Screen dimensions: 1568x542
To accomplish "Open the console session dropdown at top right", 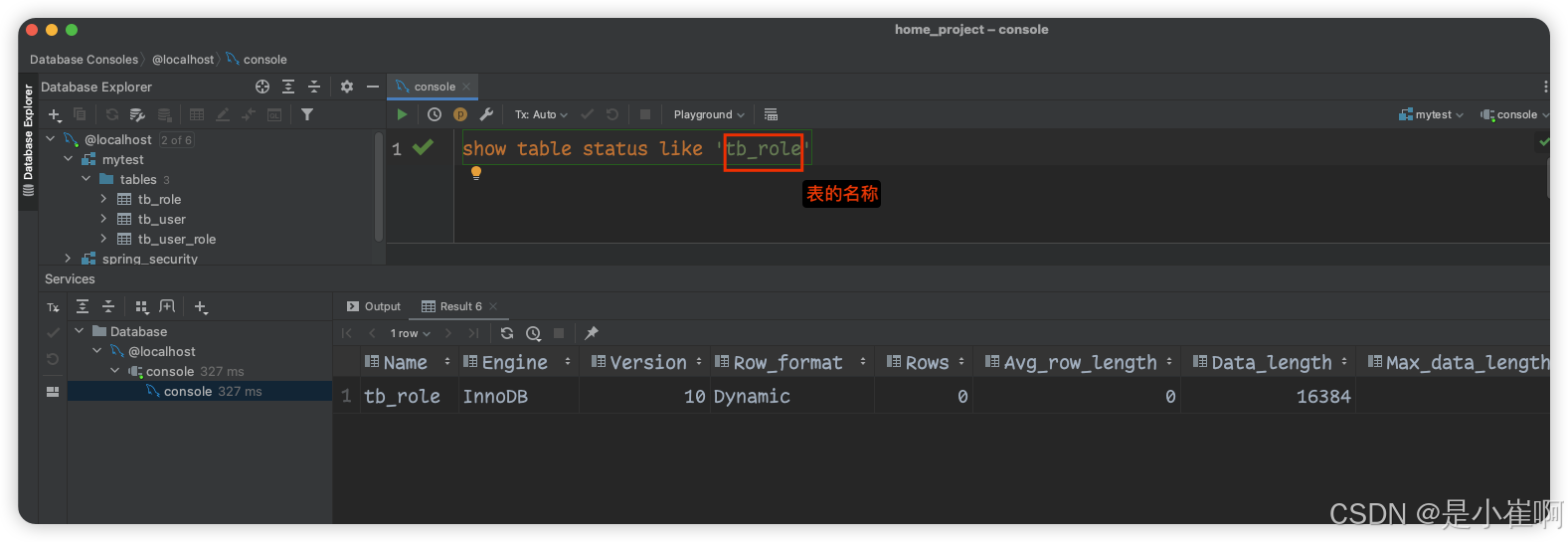I will click(x=1514, y=114).
